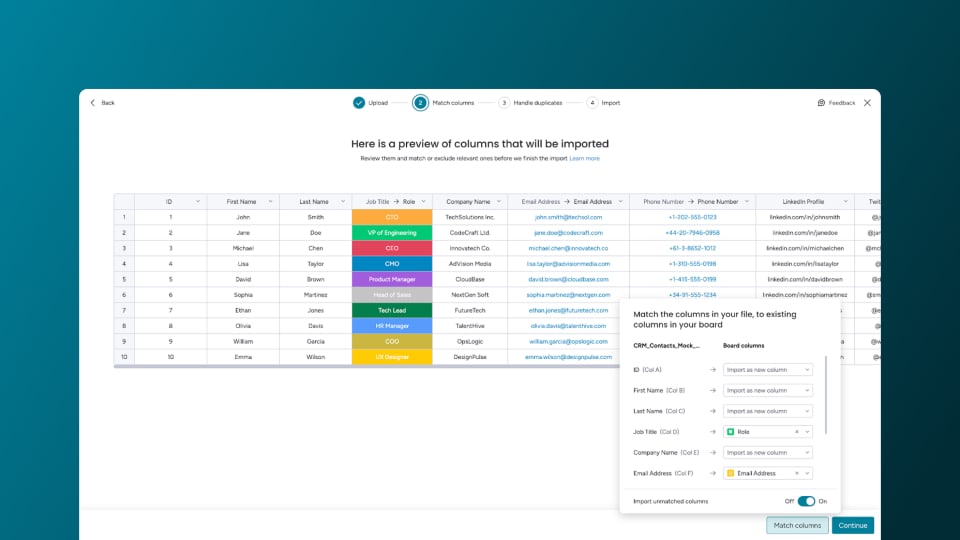960x540 pixels.
Task: Click the purple Product Manager cell
Action: point(392,279)
